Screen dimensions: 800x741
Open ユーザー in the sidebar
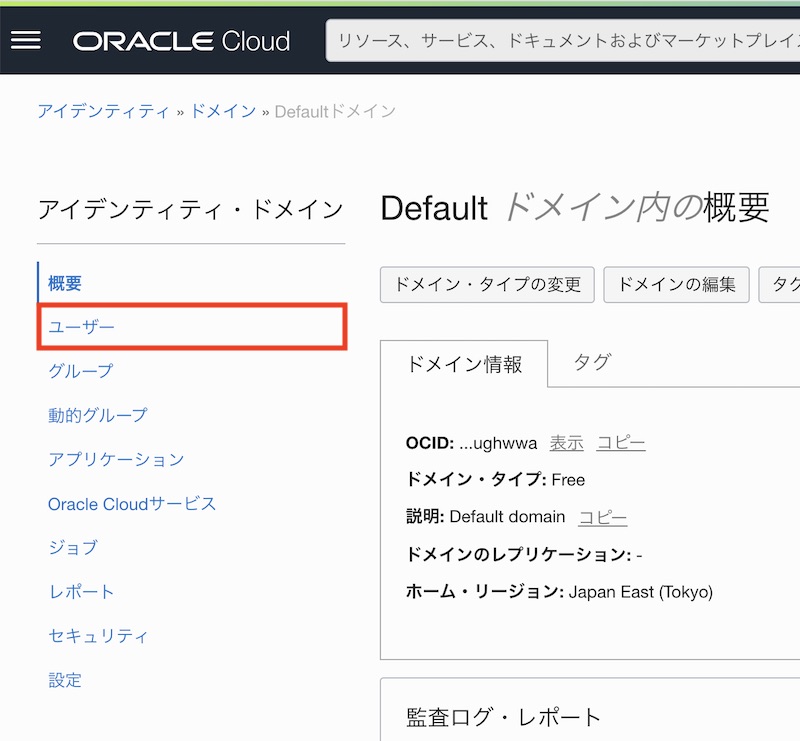pyautogui.click(x=82, y=327)
